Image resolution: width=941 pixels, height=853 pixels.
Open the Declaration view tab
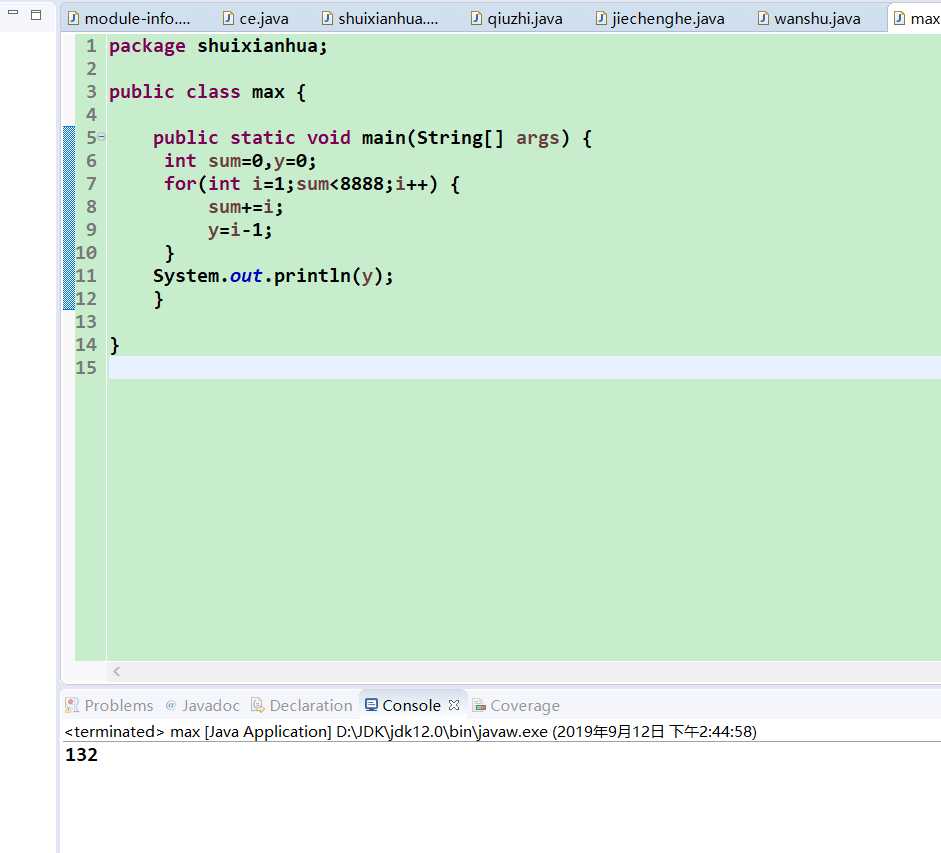(302, 705)
